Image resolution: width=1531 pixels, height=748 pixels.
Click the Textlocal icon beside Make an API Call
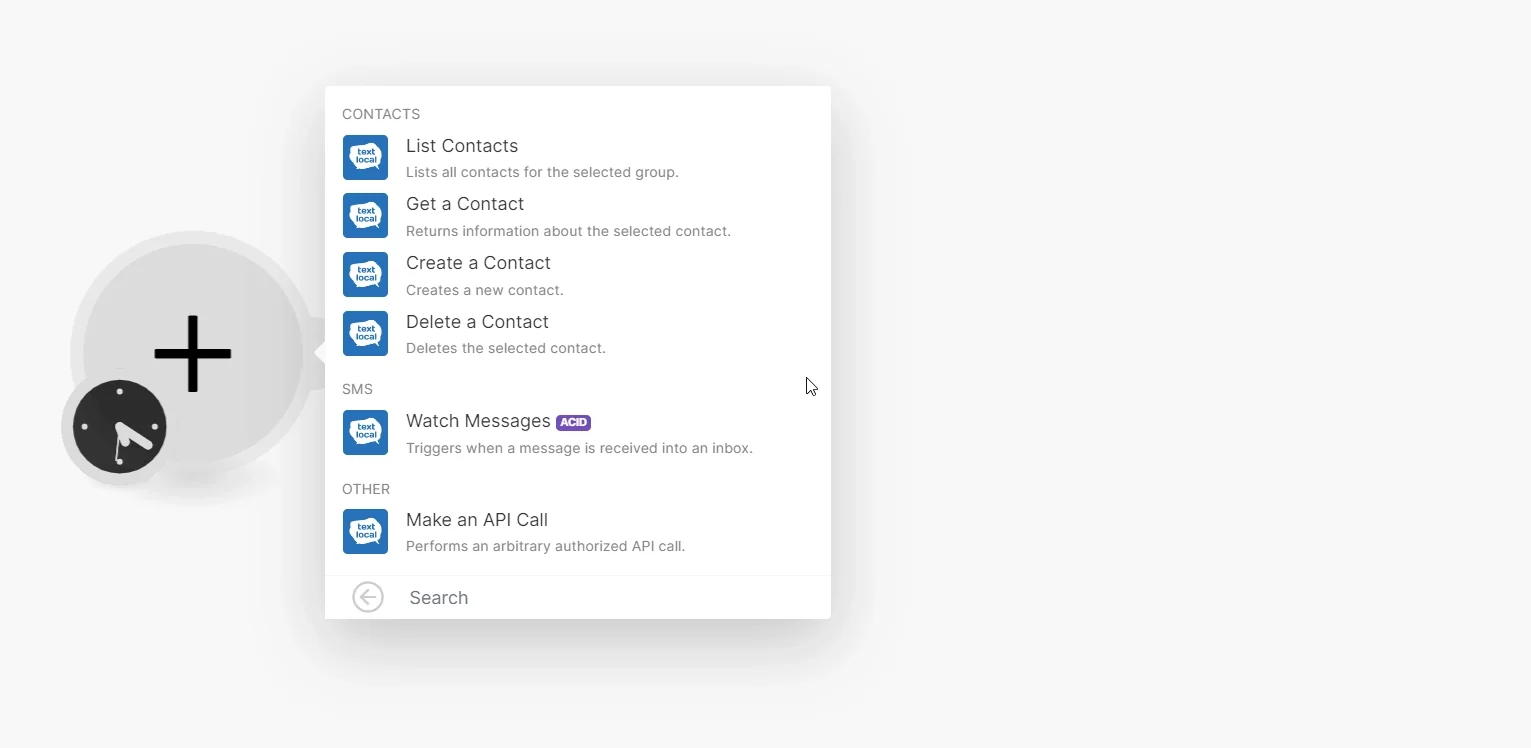click(365, 532)
